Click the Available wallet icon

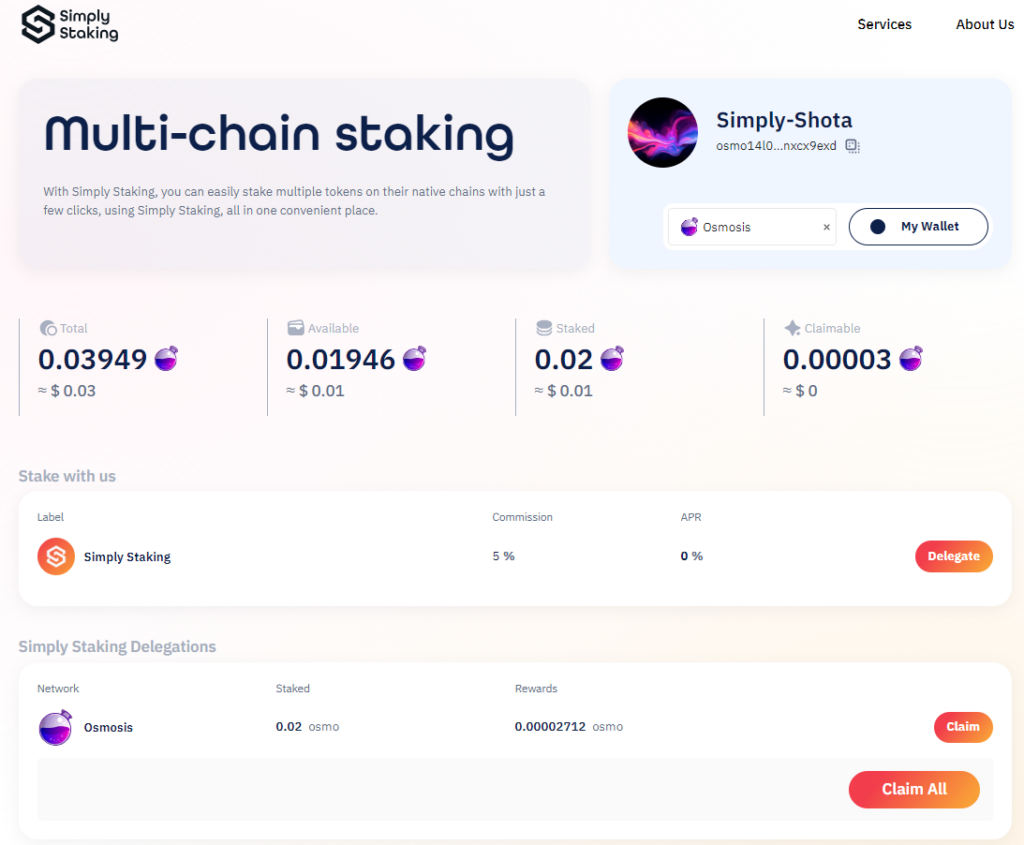296,328
